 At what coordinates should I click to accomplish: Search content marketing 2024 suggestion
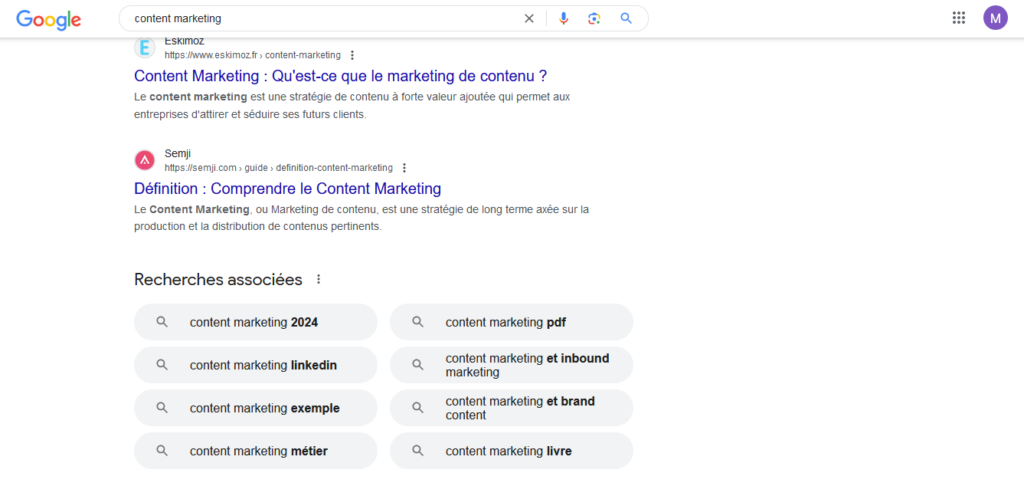pyautogui.click(x=255, y=322)
